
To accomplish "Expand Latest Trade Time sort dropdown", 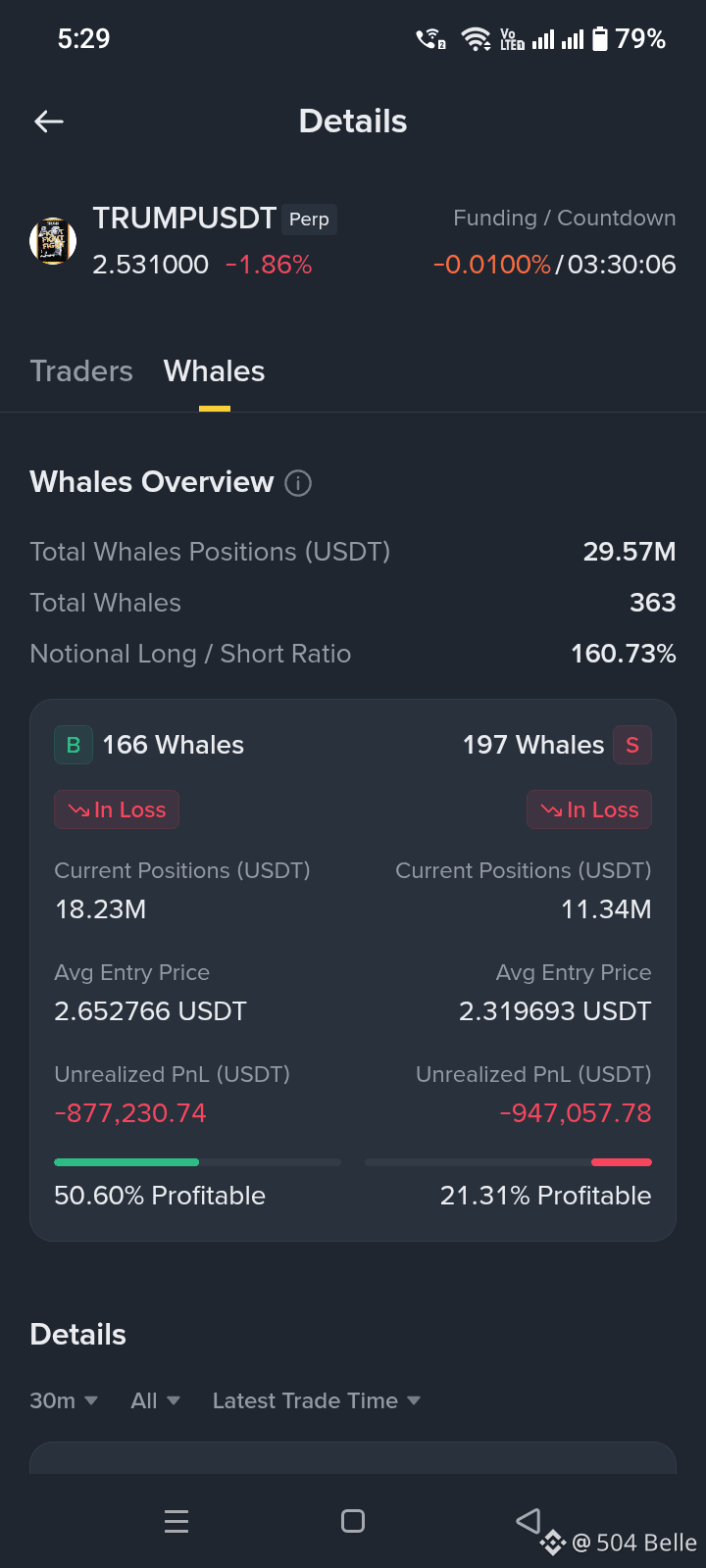I will pyautogui.click(x=317, y=1400).
